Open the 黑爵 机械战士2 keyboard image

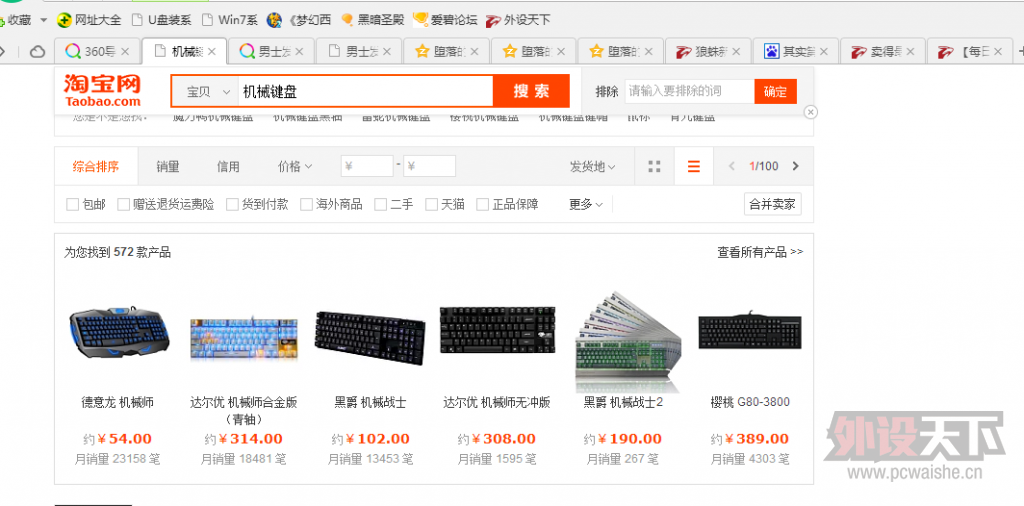pyautogui.click(x=628, y=341)
